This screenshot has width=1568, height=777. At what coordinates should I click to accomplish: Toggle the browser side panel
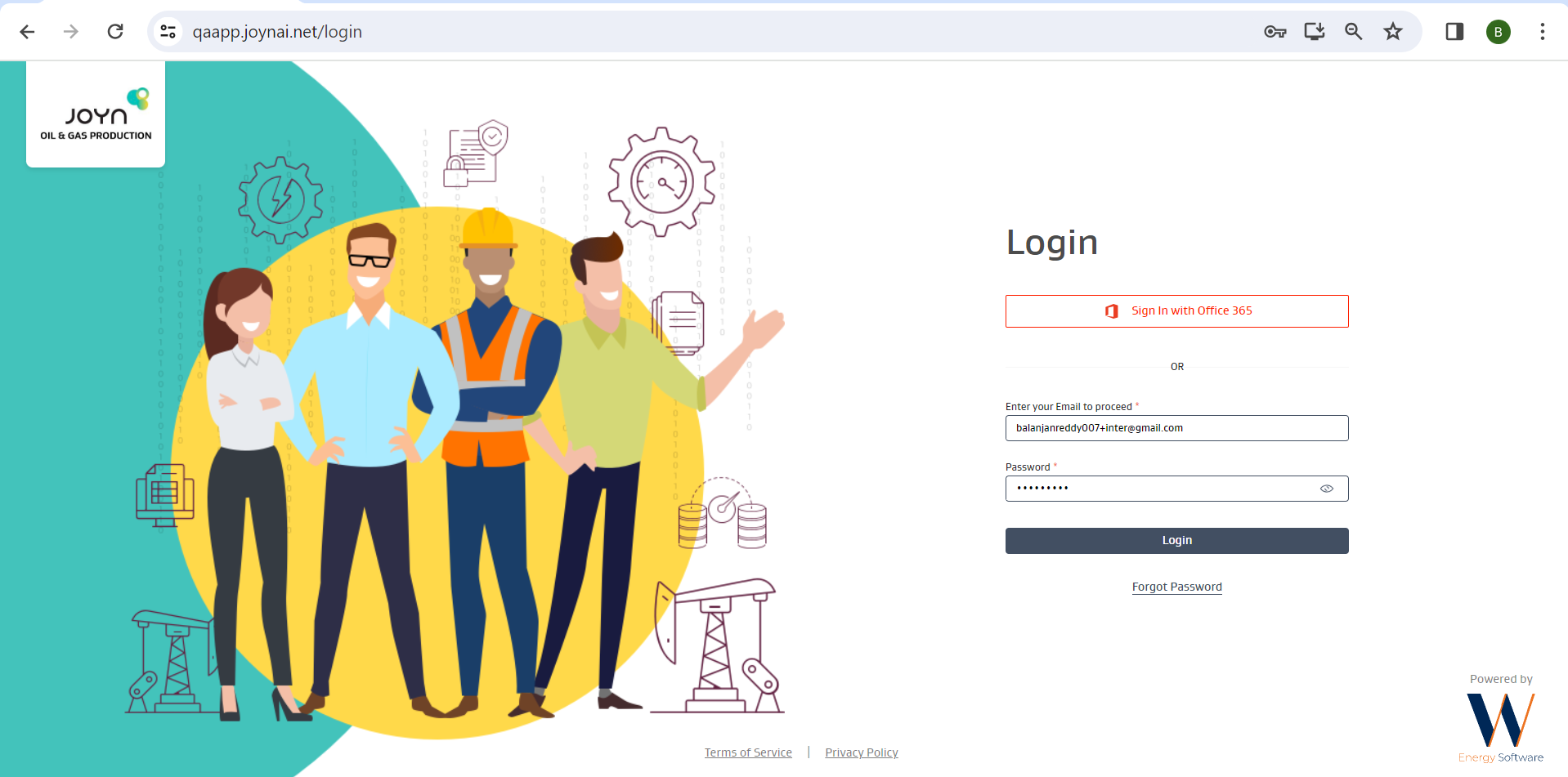tap(1454, 32)
